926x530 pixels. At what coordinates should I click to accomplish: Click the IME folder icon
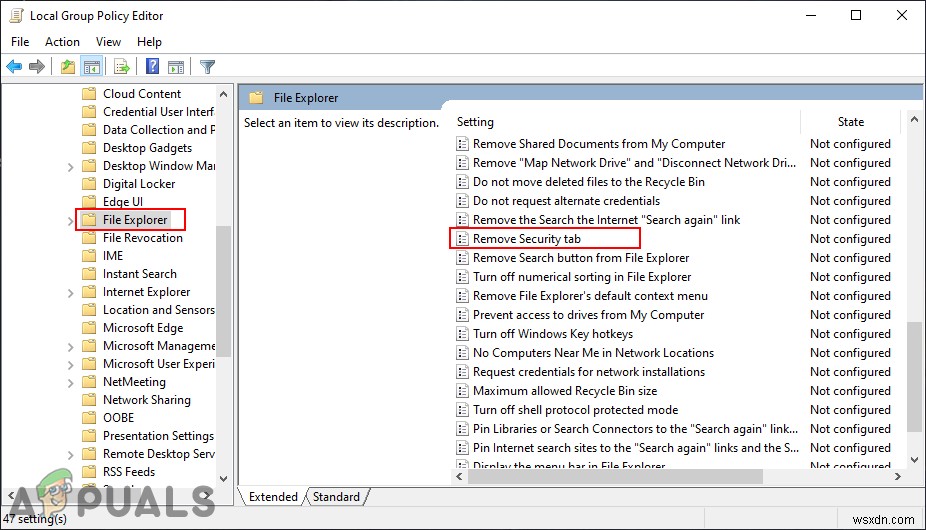89,256
